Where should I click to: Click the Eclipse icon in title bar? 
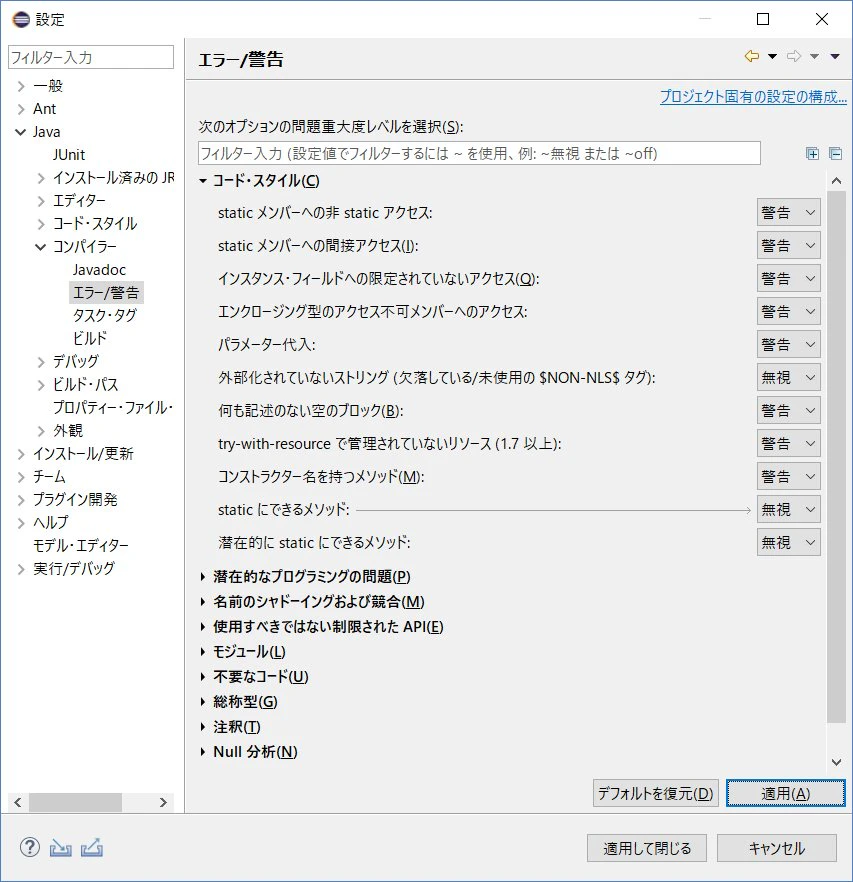point(21,20)
